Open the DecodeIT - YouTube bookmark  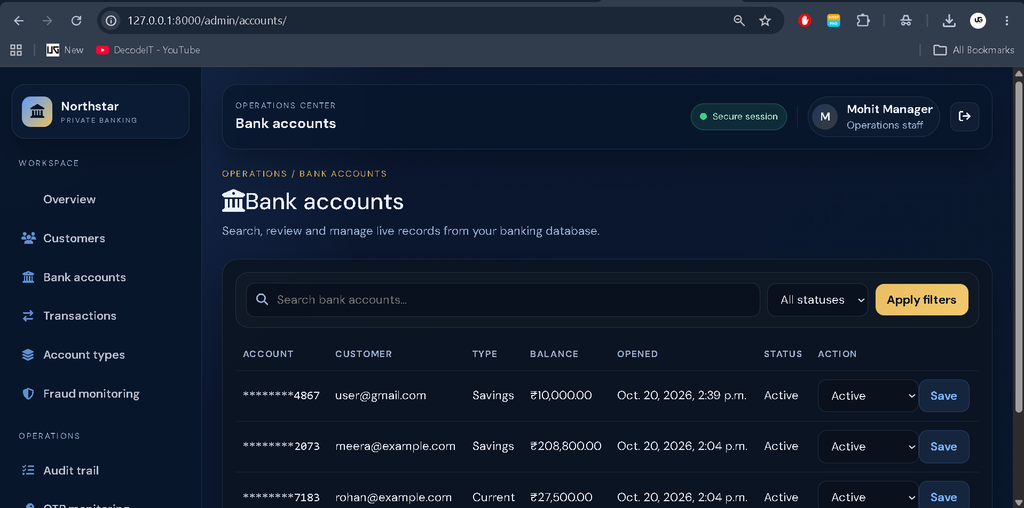point(148,50)
